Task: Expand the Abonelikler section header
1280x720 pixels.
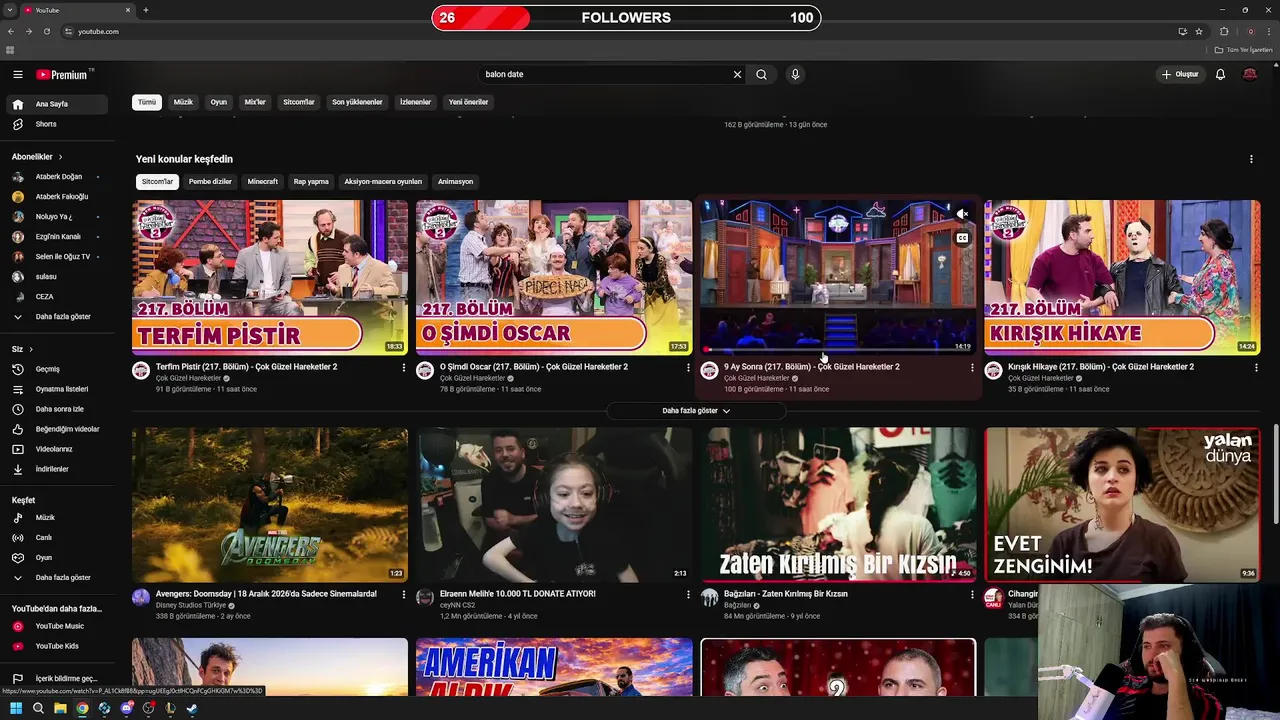Action: point(37,157)
